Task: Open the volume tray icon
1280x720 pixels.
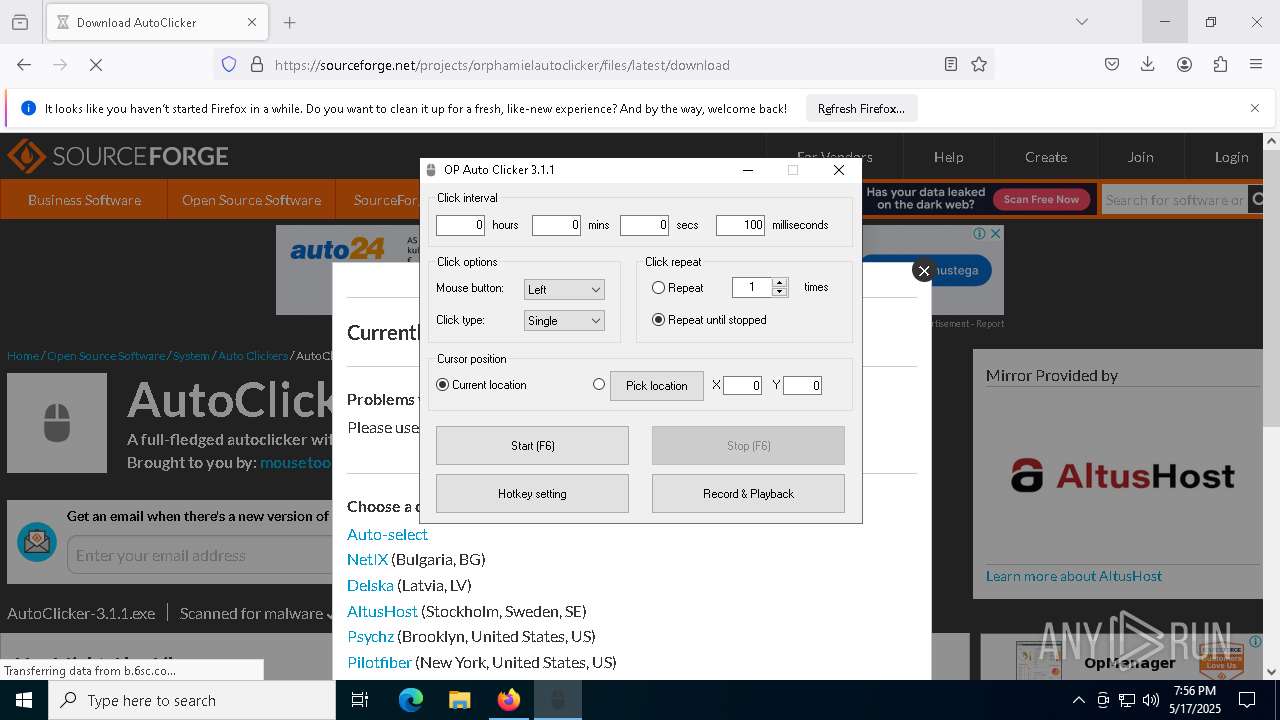Action: pos(1150,700)
